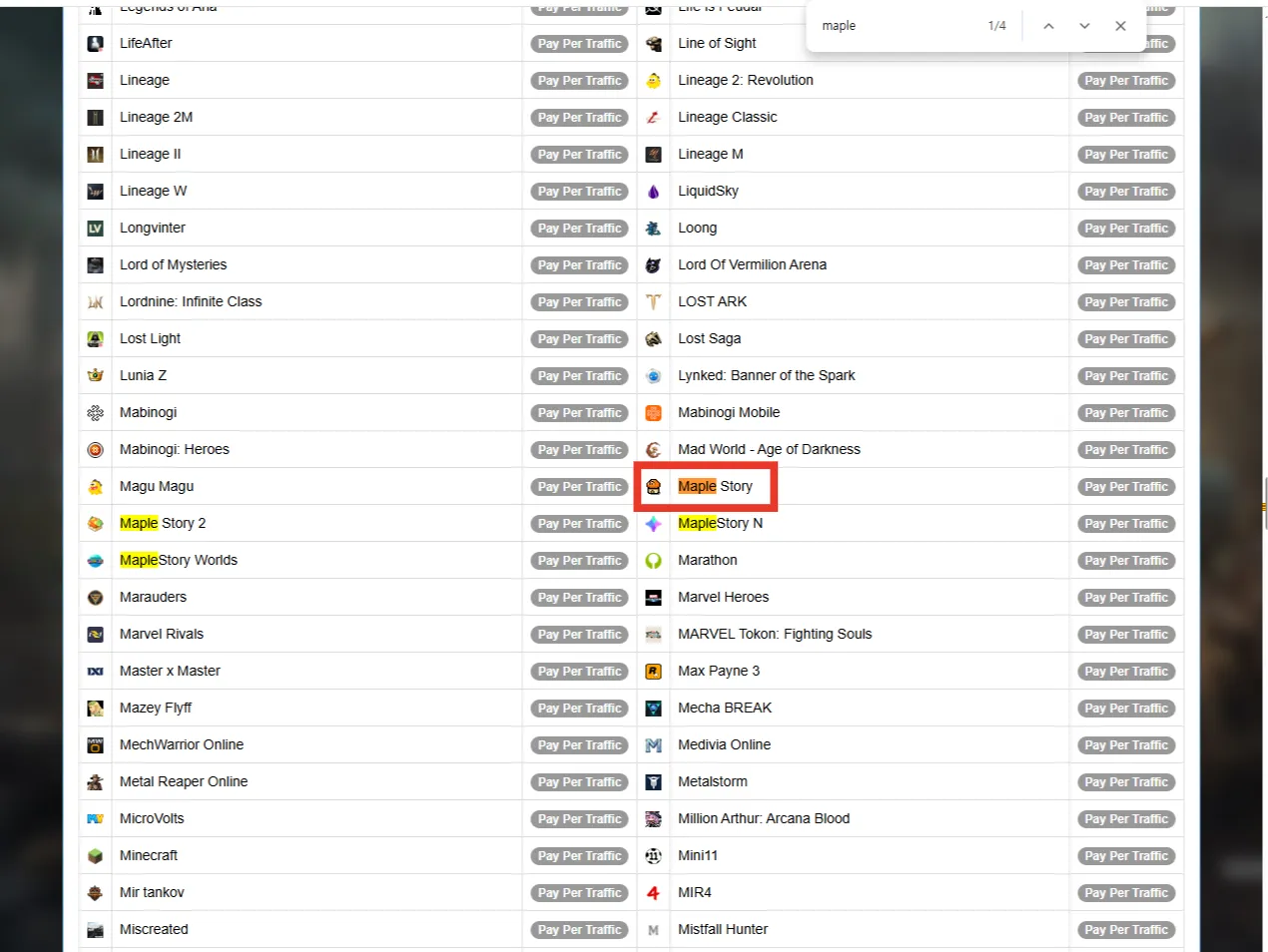Open the MapleStory Worlds entry
The width and height of the screenshot is (1268, 952).
pos(179,560)
